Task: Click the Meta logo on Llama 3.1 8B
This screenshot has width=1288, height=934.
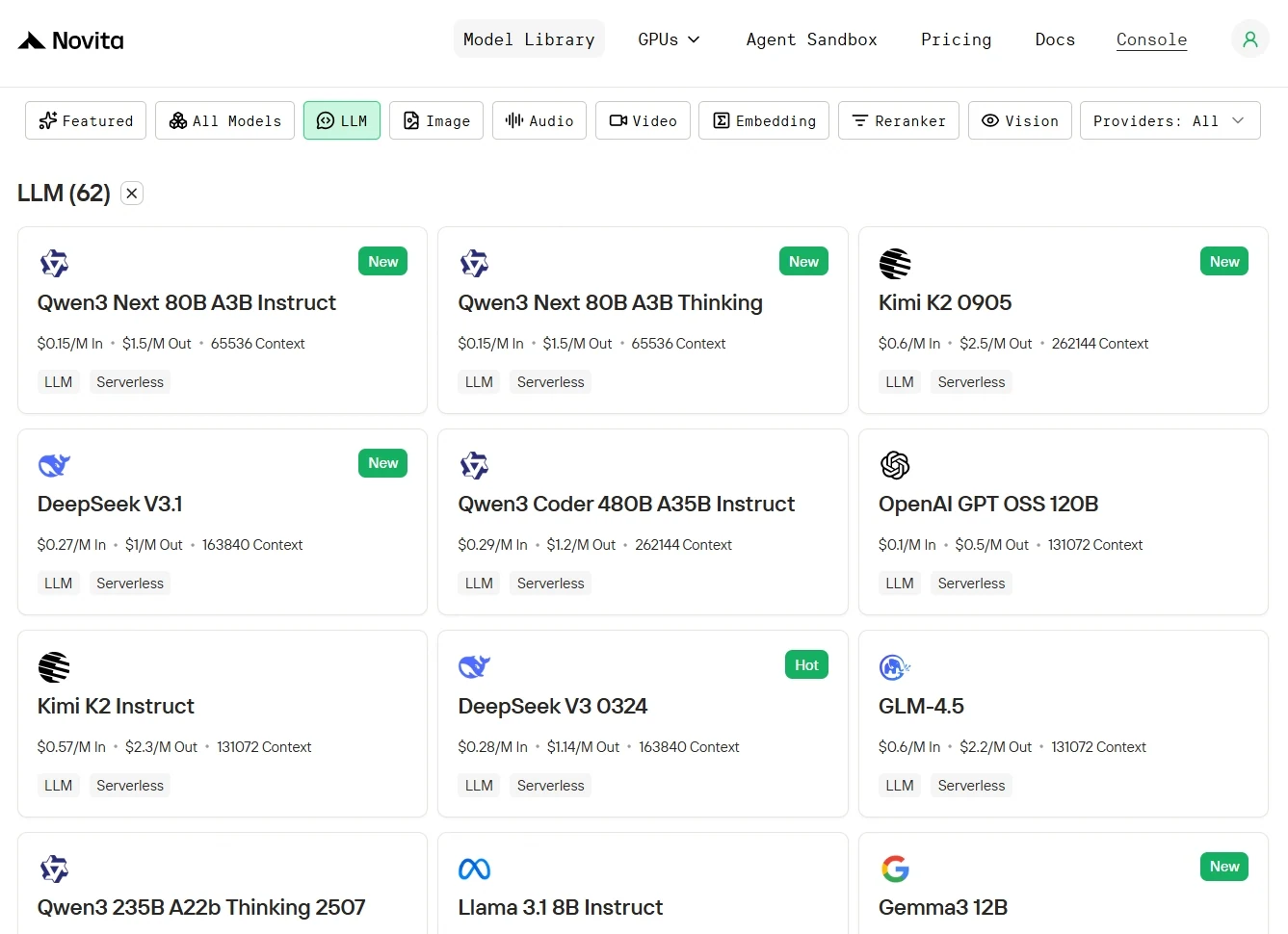Action: [x=474, y=869]
